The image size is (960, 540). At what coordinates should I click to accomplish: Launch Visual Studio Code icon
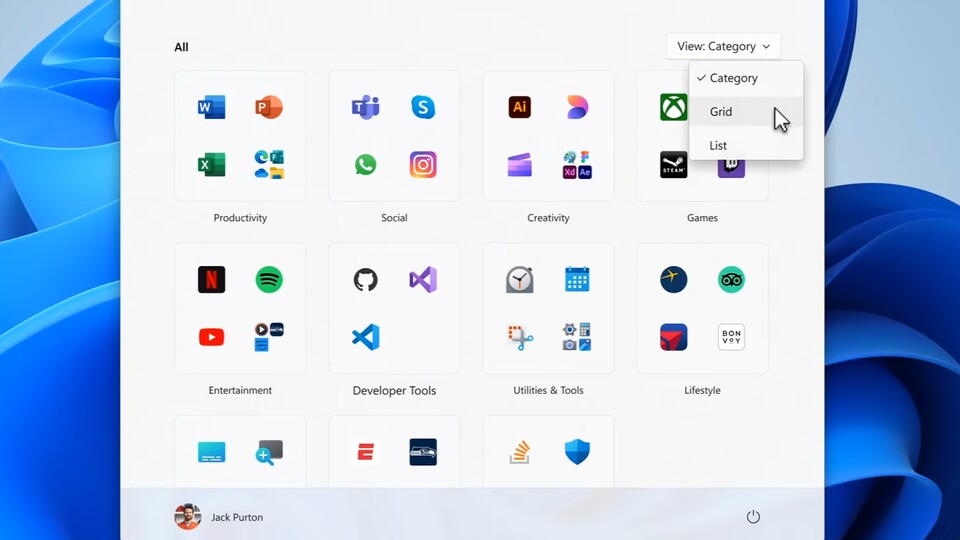365,337
